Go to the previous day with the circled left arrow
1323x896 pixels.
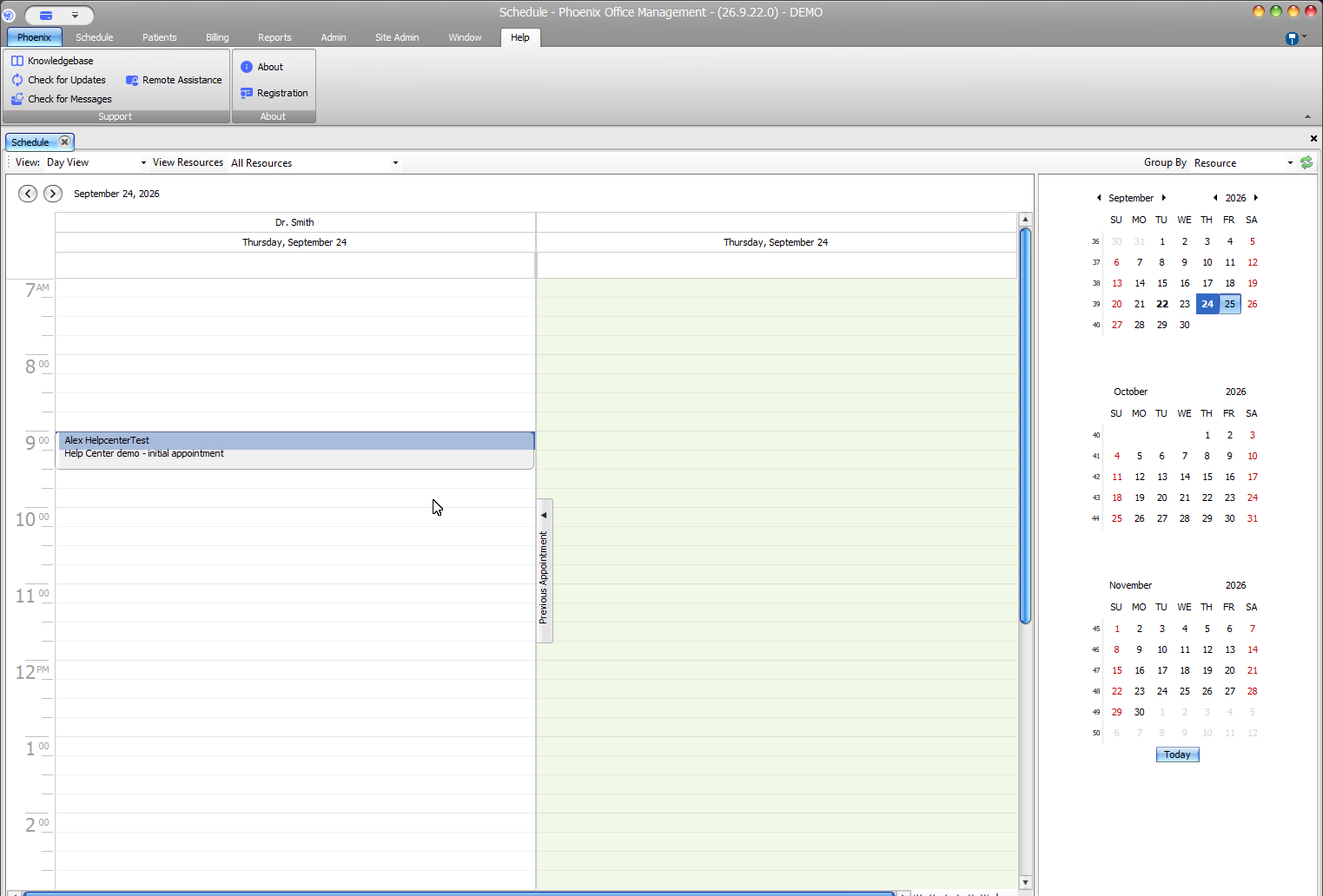click(28, 194)
